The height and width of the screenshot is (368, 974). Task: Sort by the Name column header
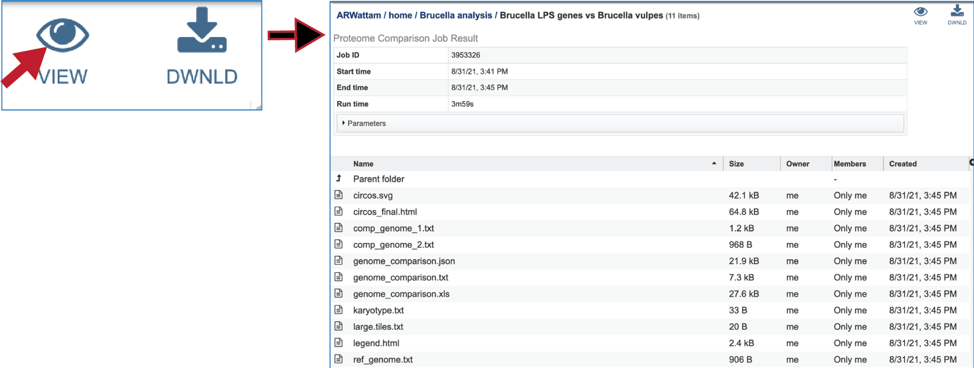point(363,164)
